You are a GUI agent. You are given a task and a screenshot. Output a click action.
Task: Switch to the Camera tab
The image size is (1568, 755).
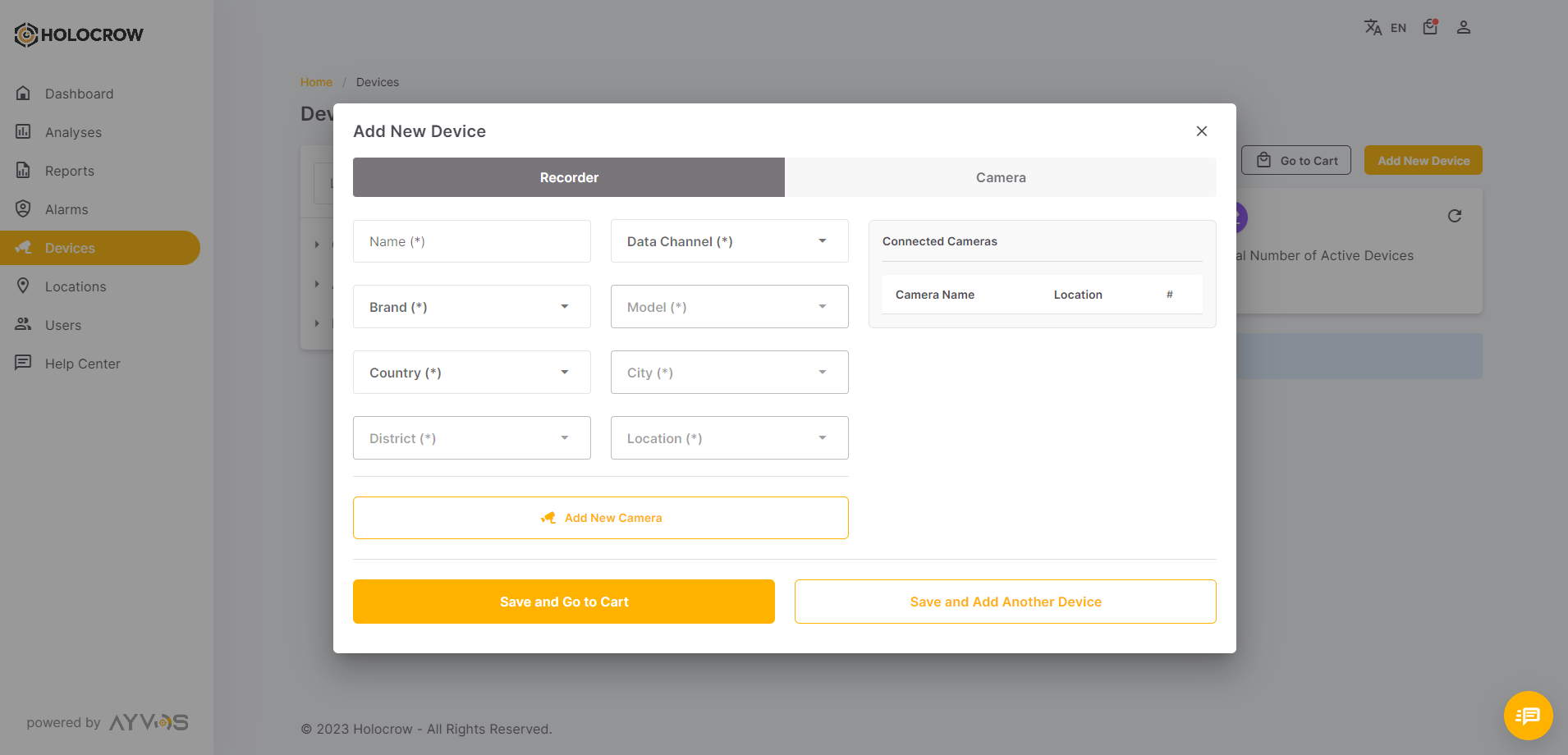click(x=1000, y=177)
